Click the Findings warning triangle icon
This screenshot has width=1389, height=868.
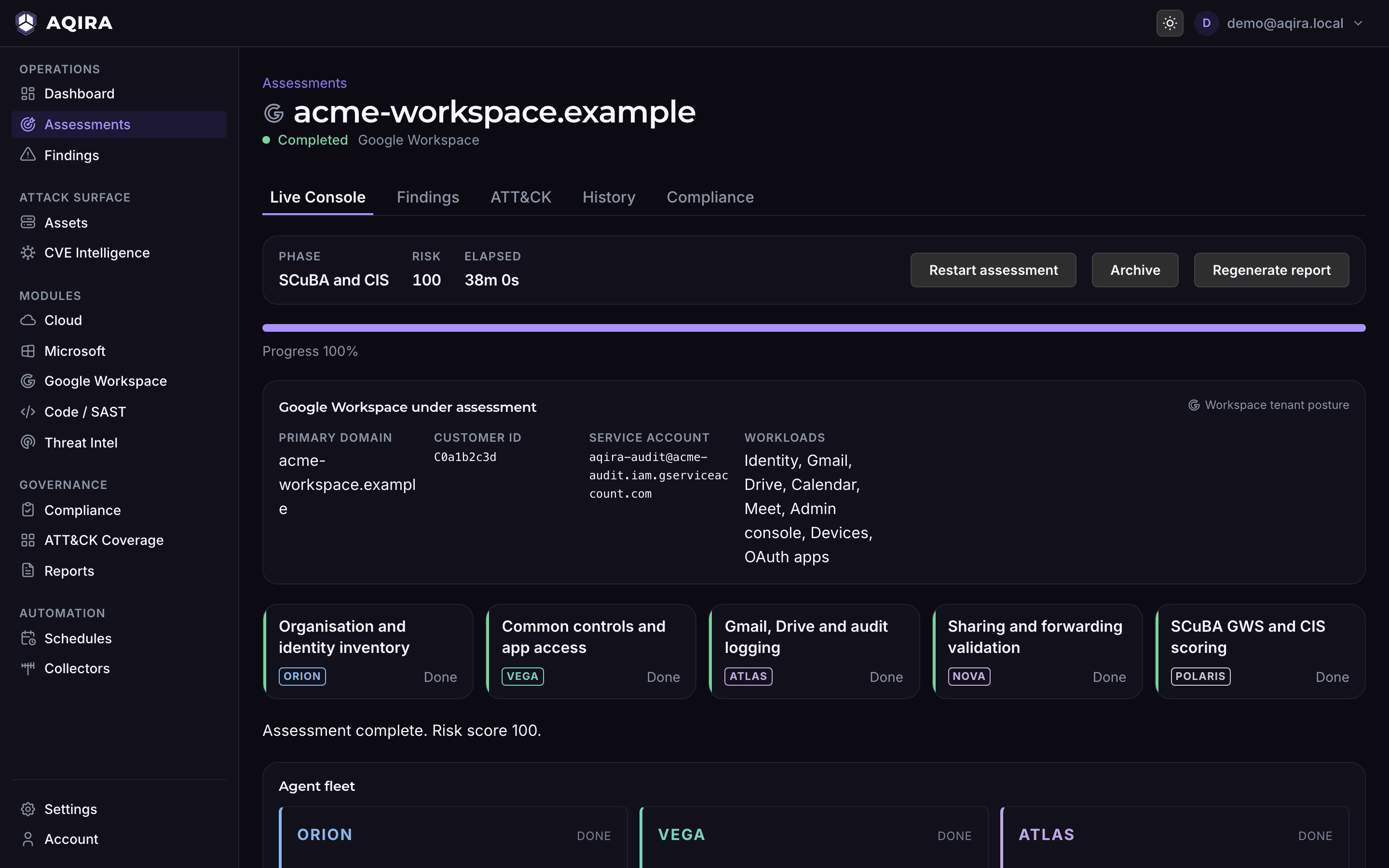tap(27, 155)
